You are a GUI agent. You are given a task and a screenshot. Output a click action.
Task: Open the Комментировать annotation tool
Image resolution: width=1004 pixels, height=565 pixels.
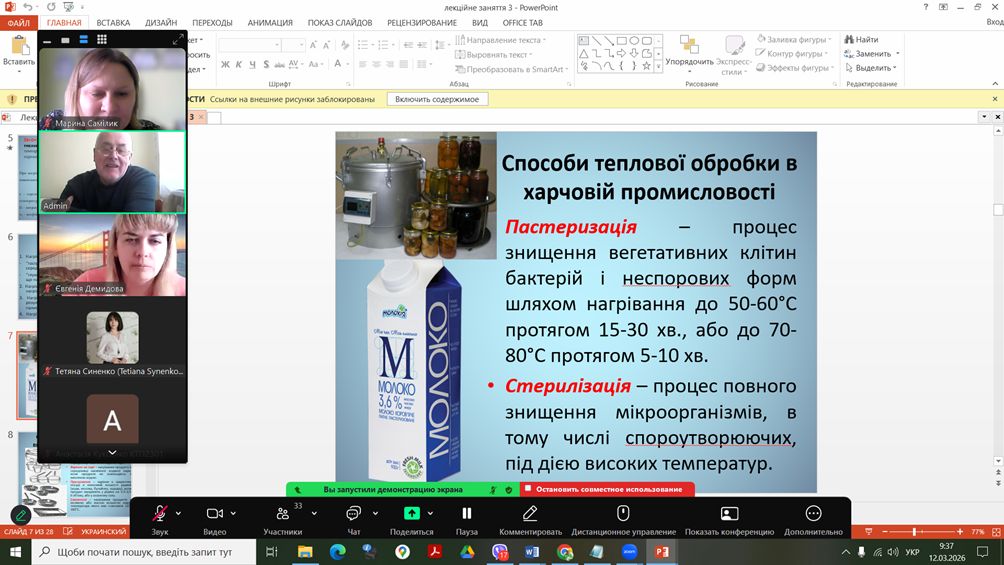pyautogui.click(x=530, y=513)
